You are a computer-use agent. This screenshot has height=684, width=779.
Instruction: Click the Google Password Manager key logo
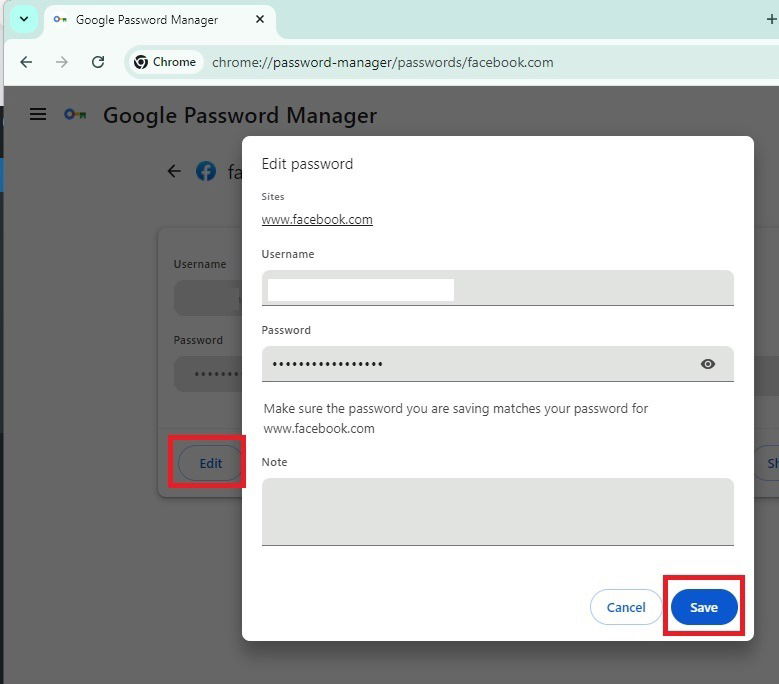tap(75, 115)
